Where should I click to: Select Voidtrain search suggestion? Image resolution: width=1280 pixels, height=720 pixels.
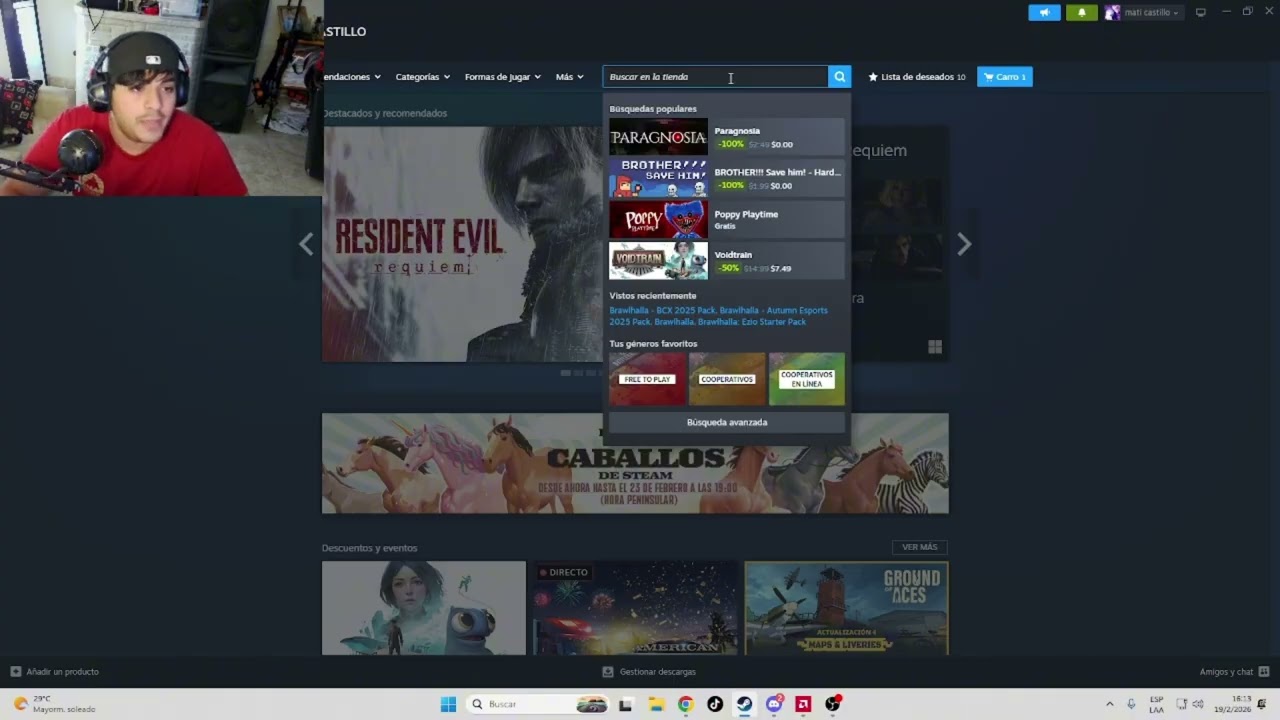click(727, 261)
